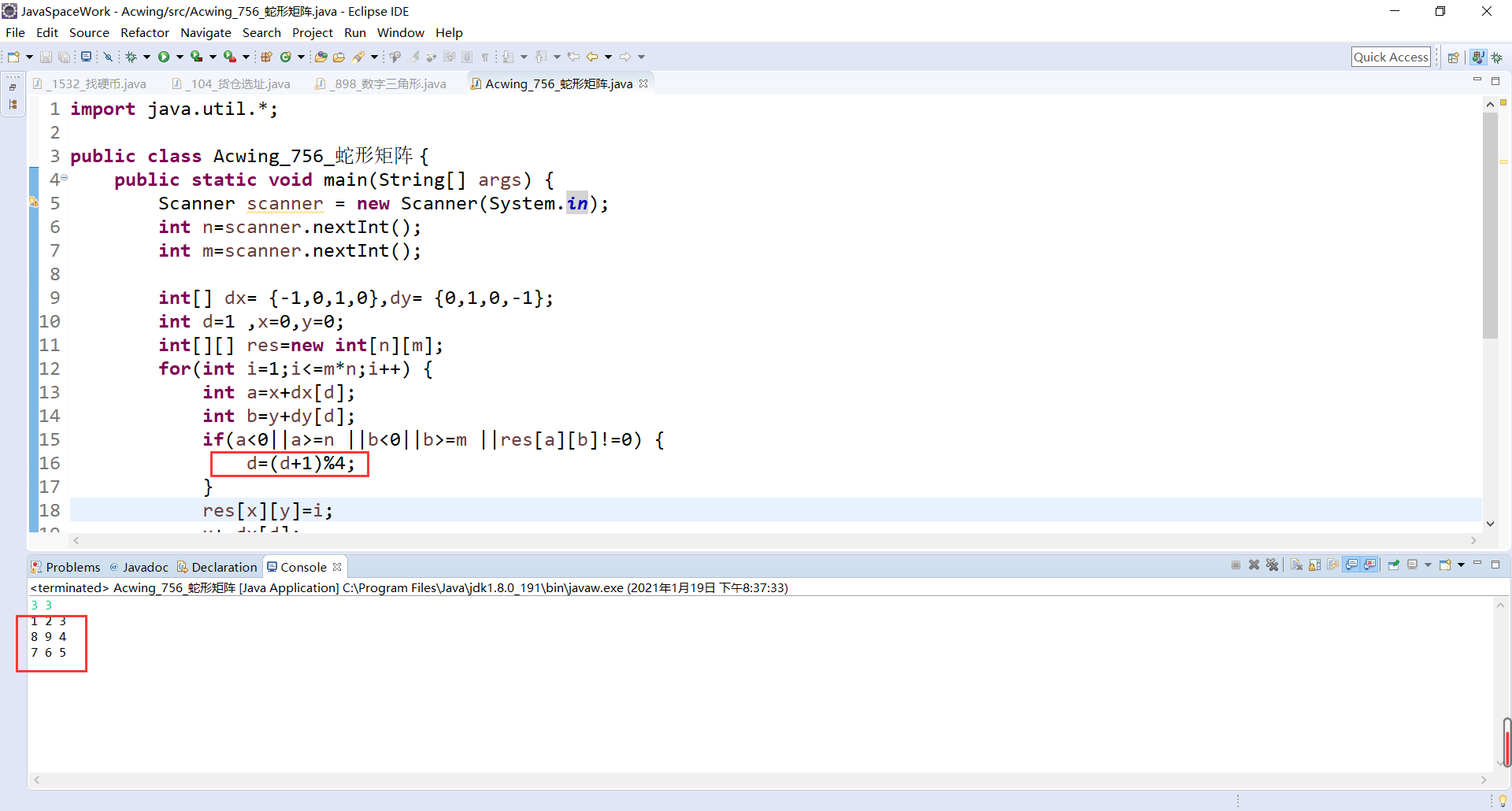The width and height of the screenshot is (1512, 811).
Task: Expand the Back history dropdown arrow
Action: 608,57
